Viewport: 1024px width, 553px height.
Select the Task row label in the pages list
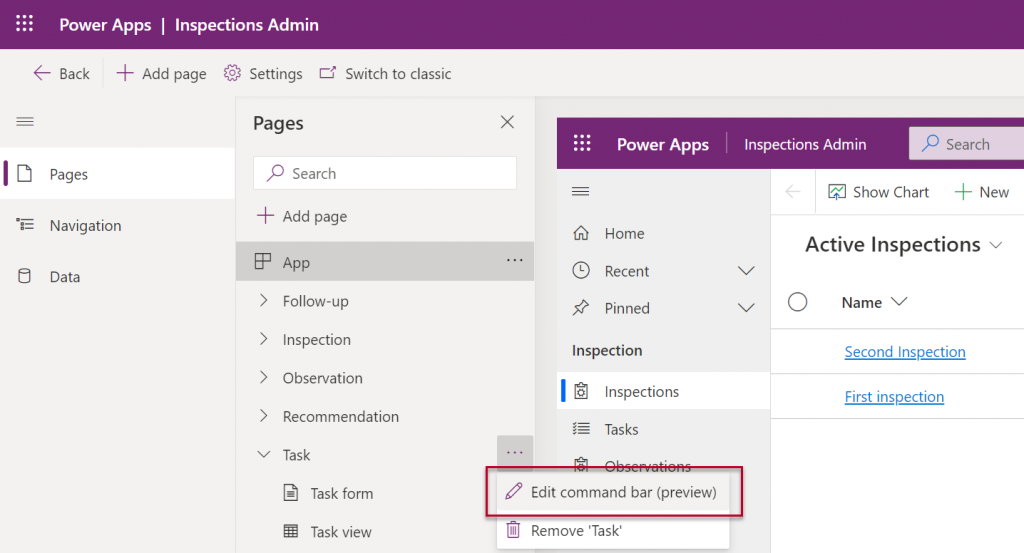point(296,455)
